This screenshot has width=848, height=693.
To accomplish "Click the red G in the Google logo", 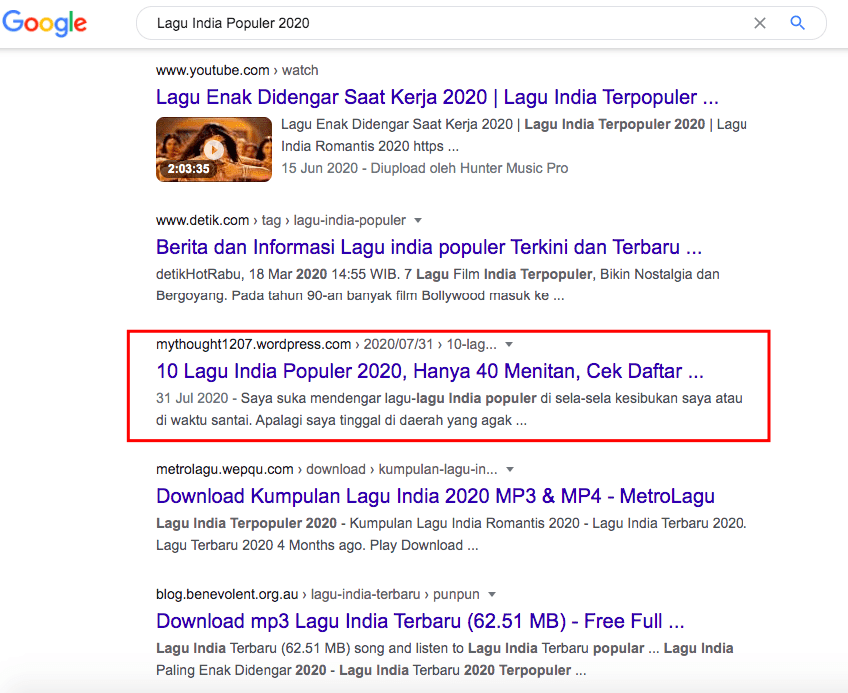I will point(13,22).
